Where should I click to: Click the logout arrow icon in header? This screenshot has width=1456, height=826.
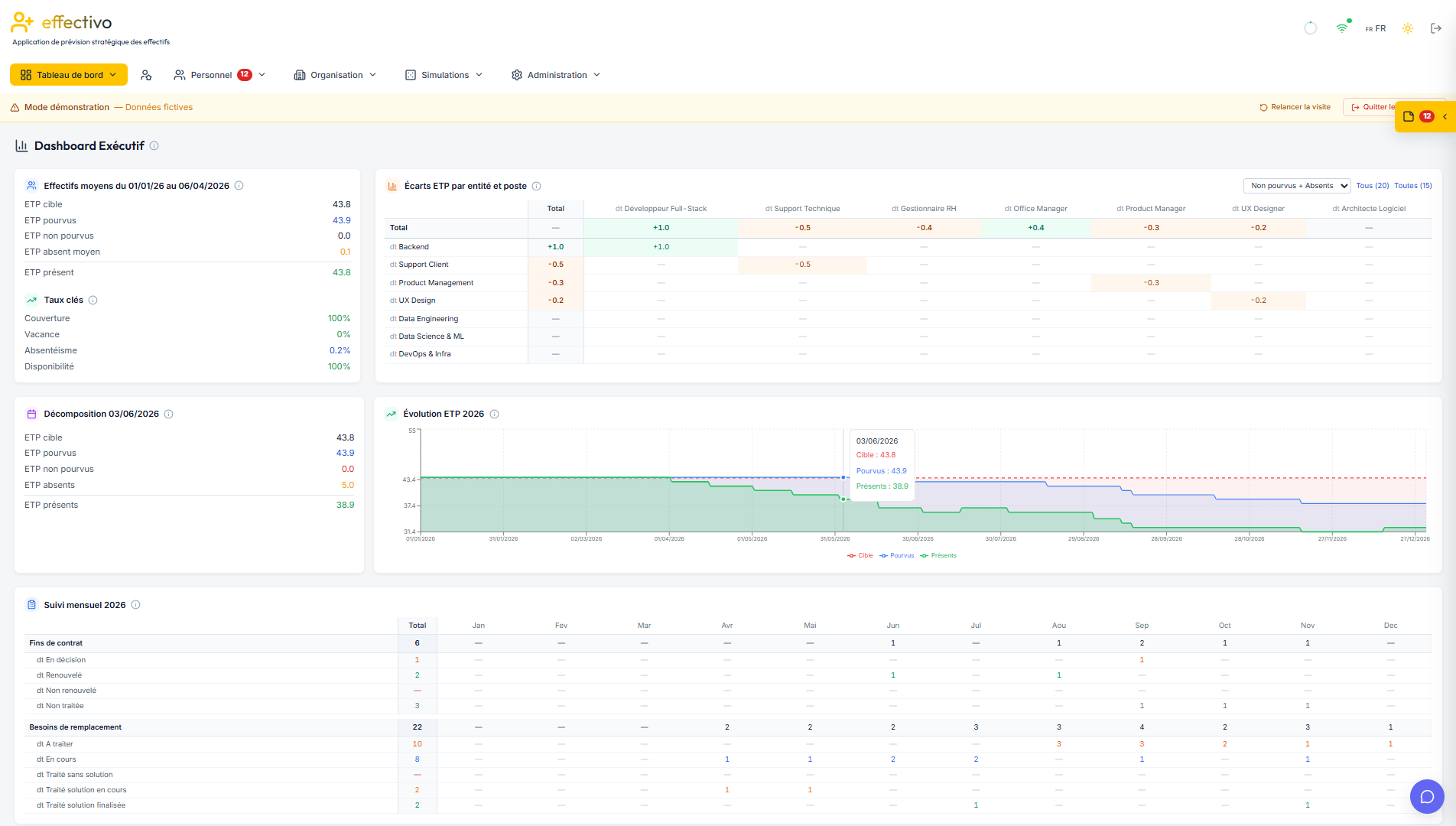pyautogui.click(x=1436, y=28)
